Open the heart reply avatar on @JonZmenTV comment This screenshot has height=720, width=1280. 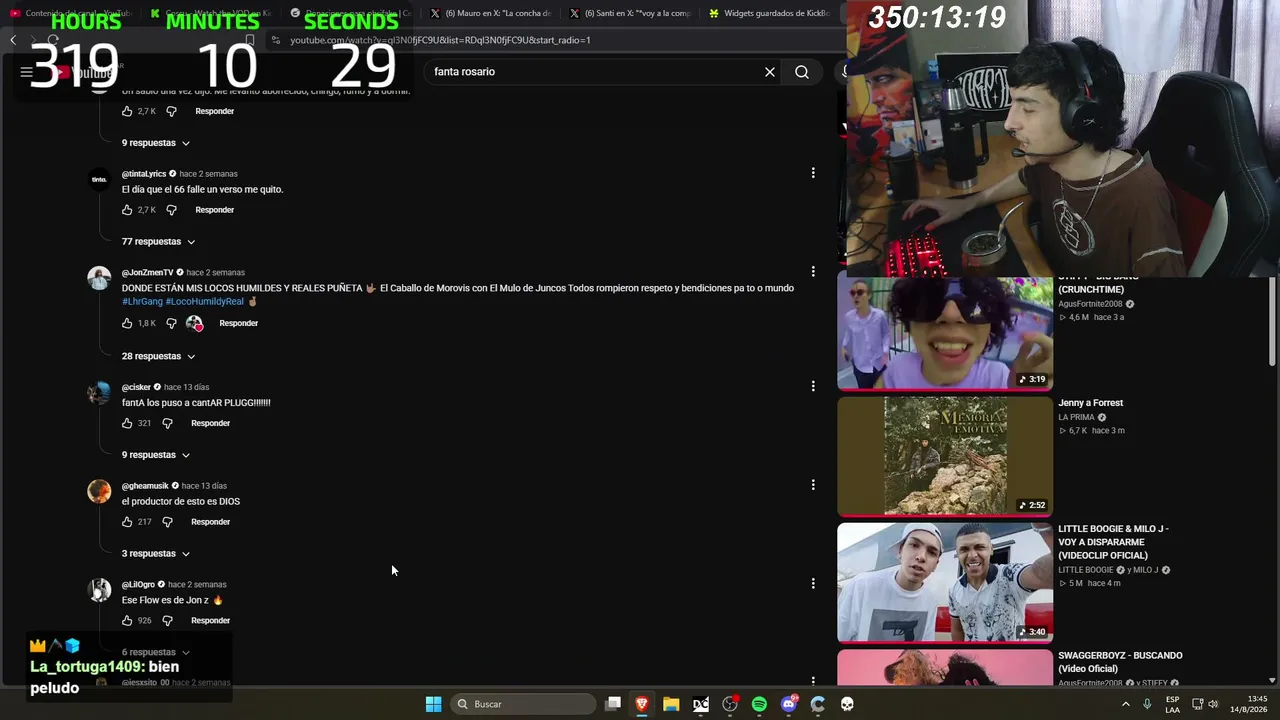click(194, 323)
